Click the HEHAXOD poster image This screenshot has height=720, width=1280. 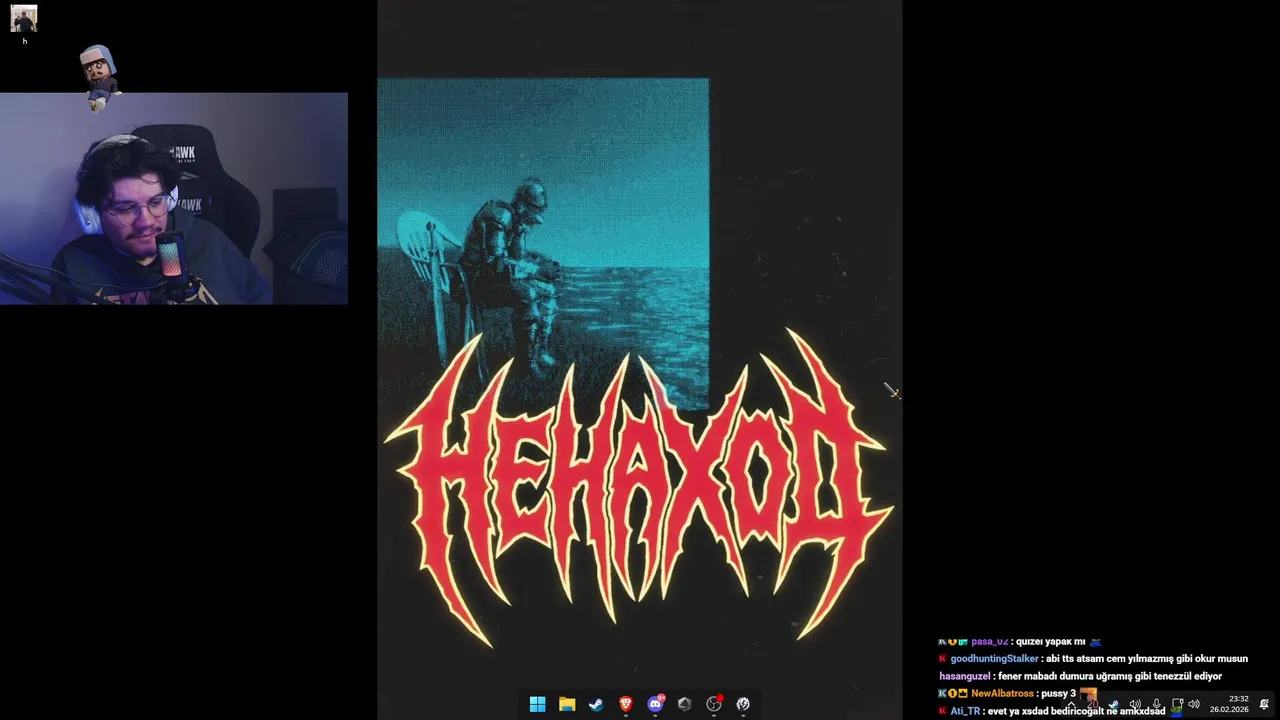pyautogui.click(x=640, y=360)
